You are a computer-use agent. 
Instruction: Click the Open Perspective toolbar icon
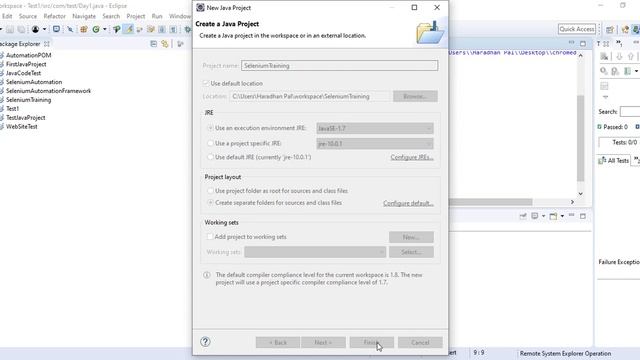point(610,29)
